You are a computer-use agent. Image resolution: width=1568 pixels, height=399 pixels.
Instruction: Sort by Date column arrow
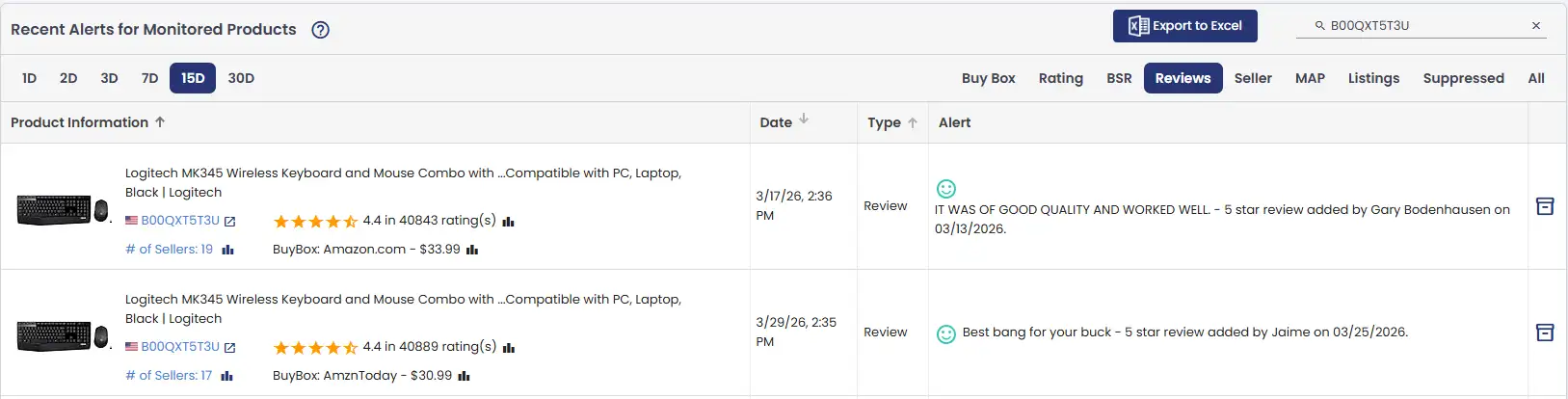(x=804, y=120)
